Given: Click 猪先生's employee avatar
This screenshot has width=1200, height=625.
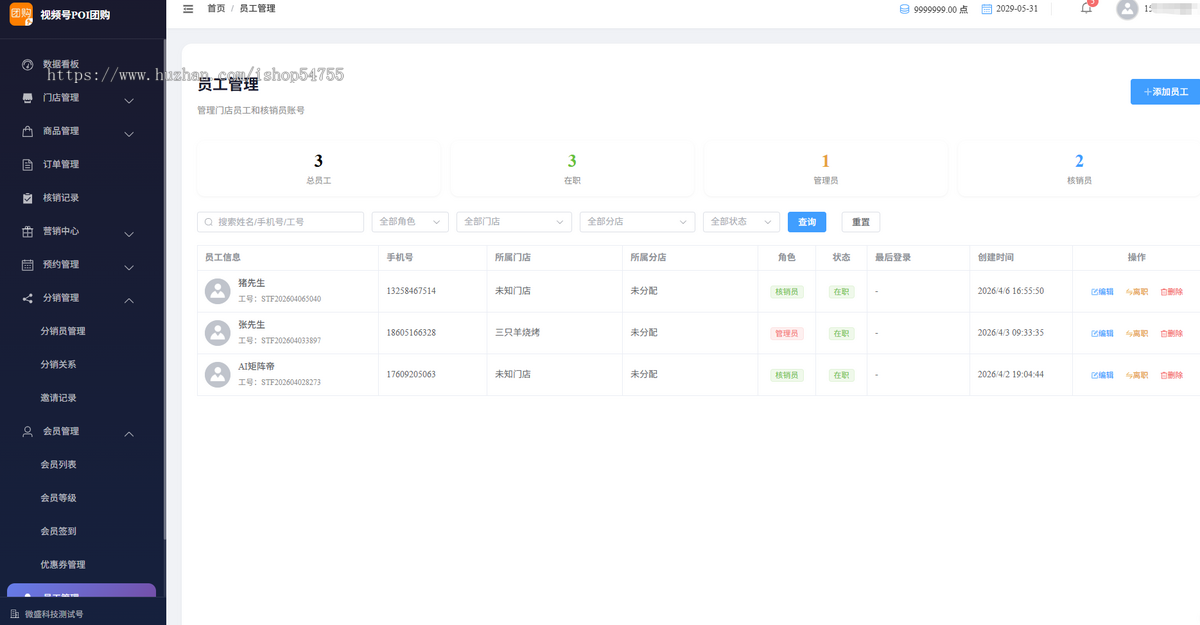Looking at the screenshot, I should [x=217, y=291].
